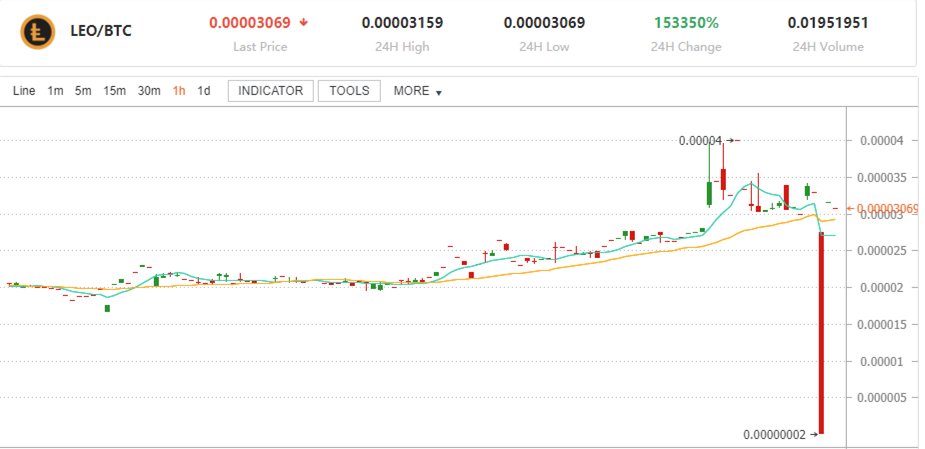This screenshot has width=925, height=449.
Task: Switch to the 1d interval
Action: tap(204, 91)
